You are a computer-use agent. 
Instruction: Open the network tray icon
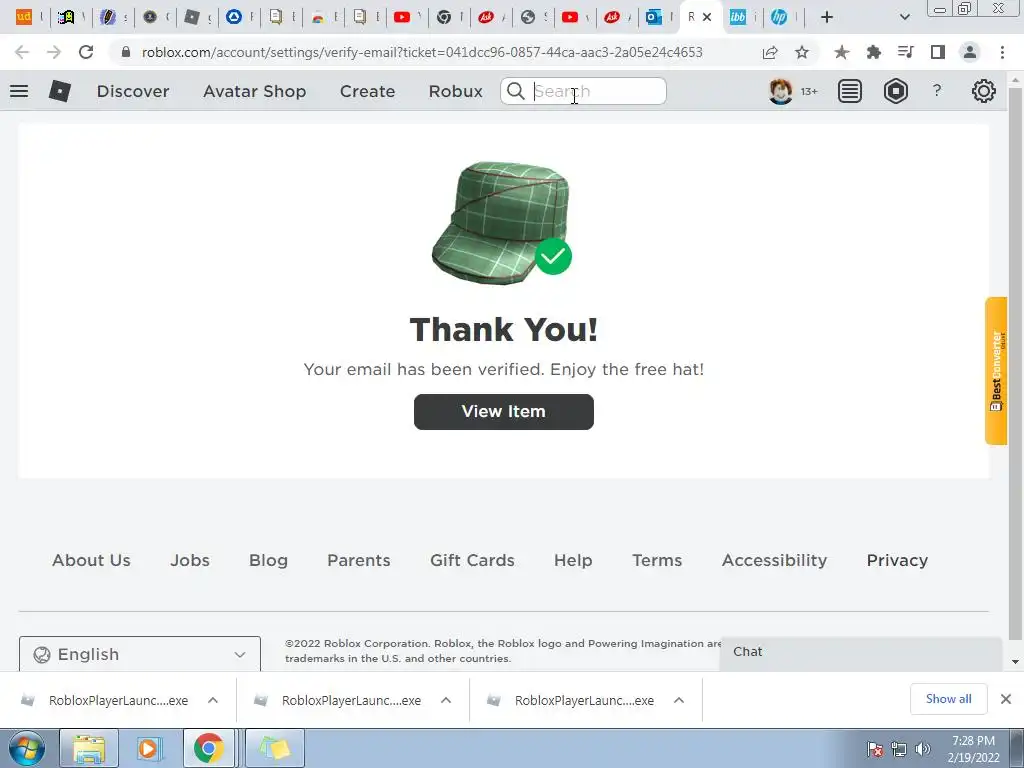pyautogui.click(x=899, y=749)
